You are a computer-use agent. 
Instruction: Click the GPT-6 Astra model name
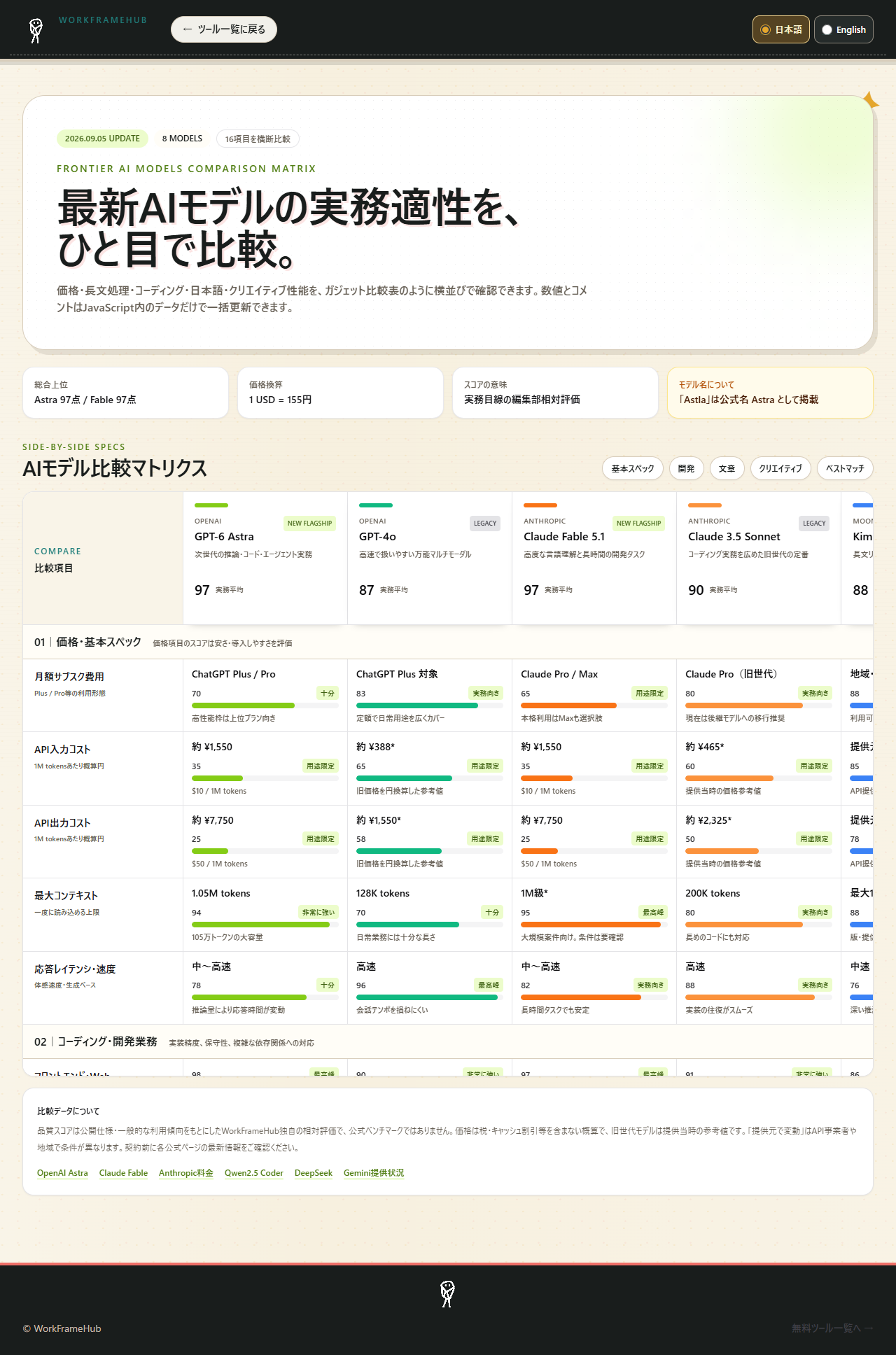pyautogui.click(x=224, y=537)
